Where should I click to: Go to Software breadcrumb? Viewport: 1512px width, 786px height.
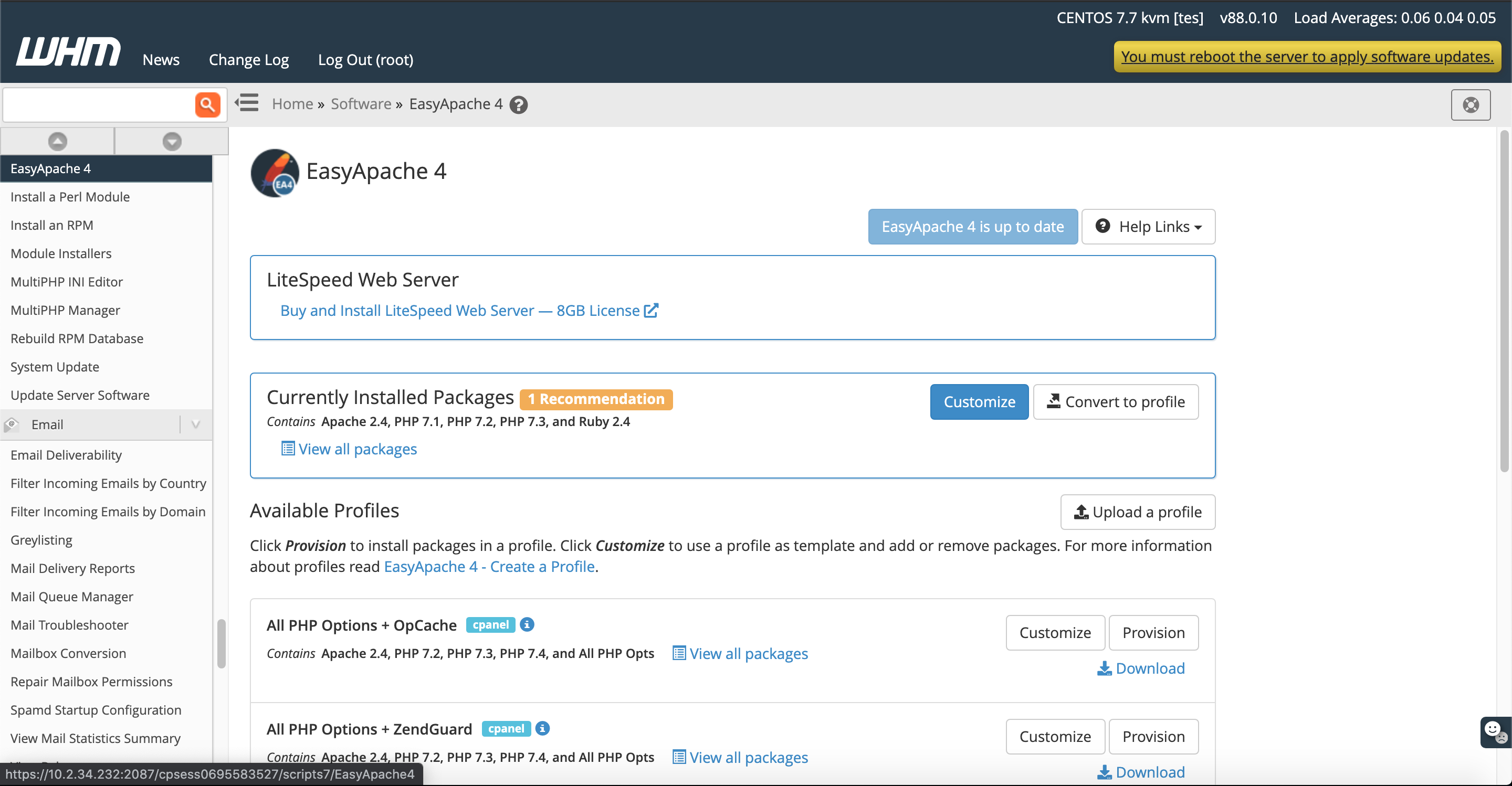tap(361, 104)
